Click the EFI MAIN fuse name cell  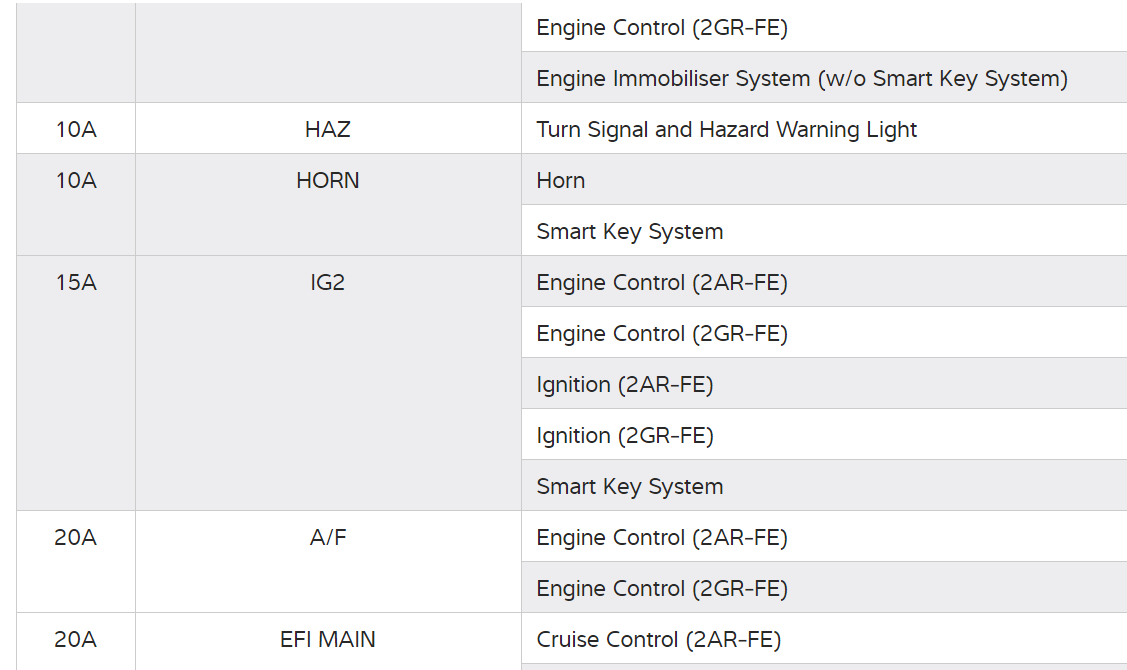(328, 639)
